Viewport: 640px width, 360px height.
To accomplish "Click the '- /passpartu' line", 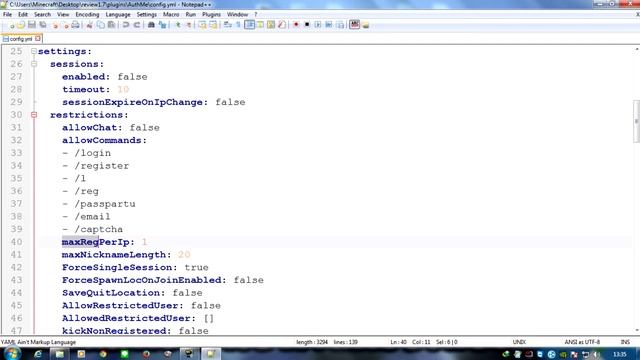I will click(99, 204).
